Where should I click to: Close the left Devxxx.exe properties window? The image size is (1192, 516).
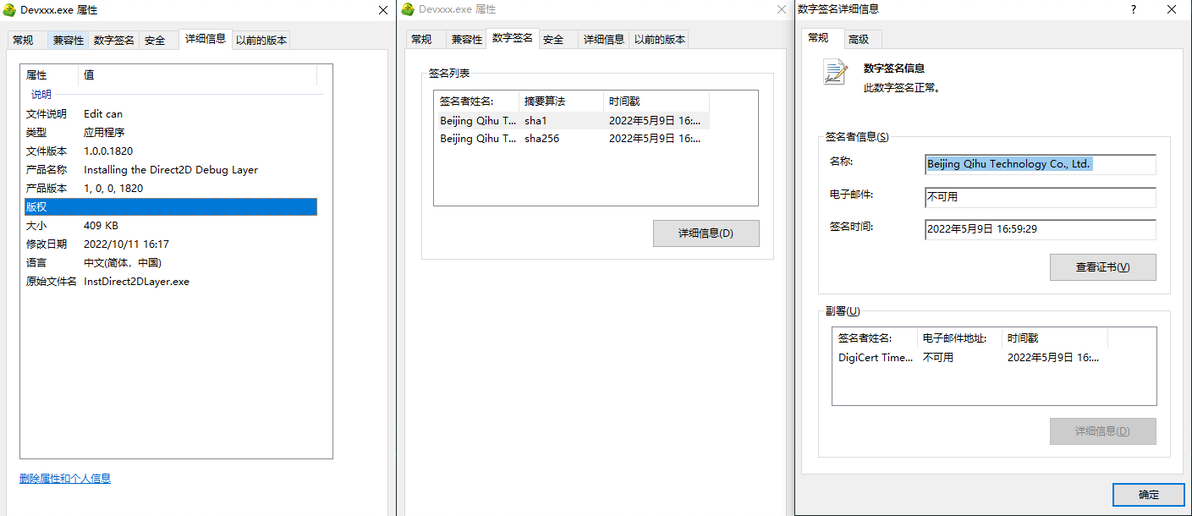[383, 10]
